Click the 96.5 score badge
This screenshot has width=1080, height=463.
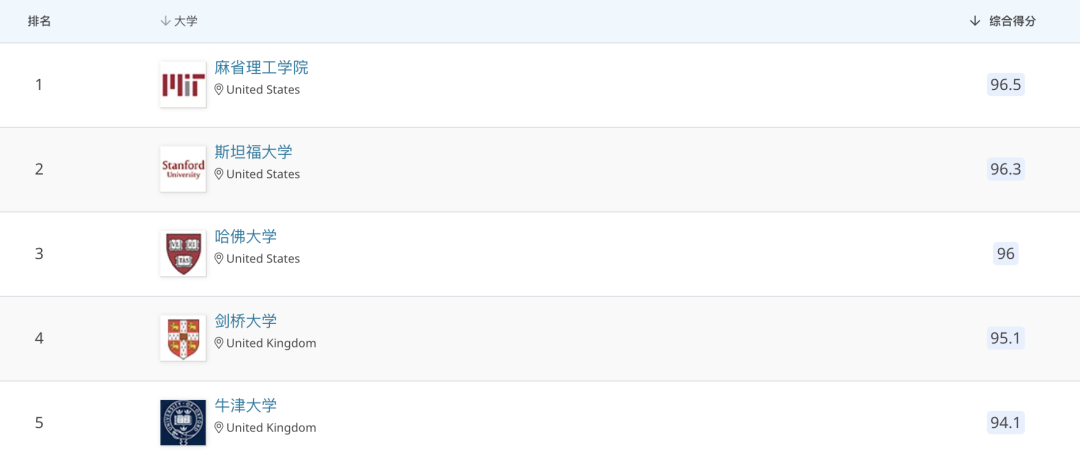(x=1006, y=85)
